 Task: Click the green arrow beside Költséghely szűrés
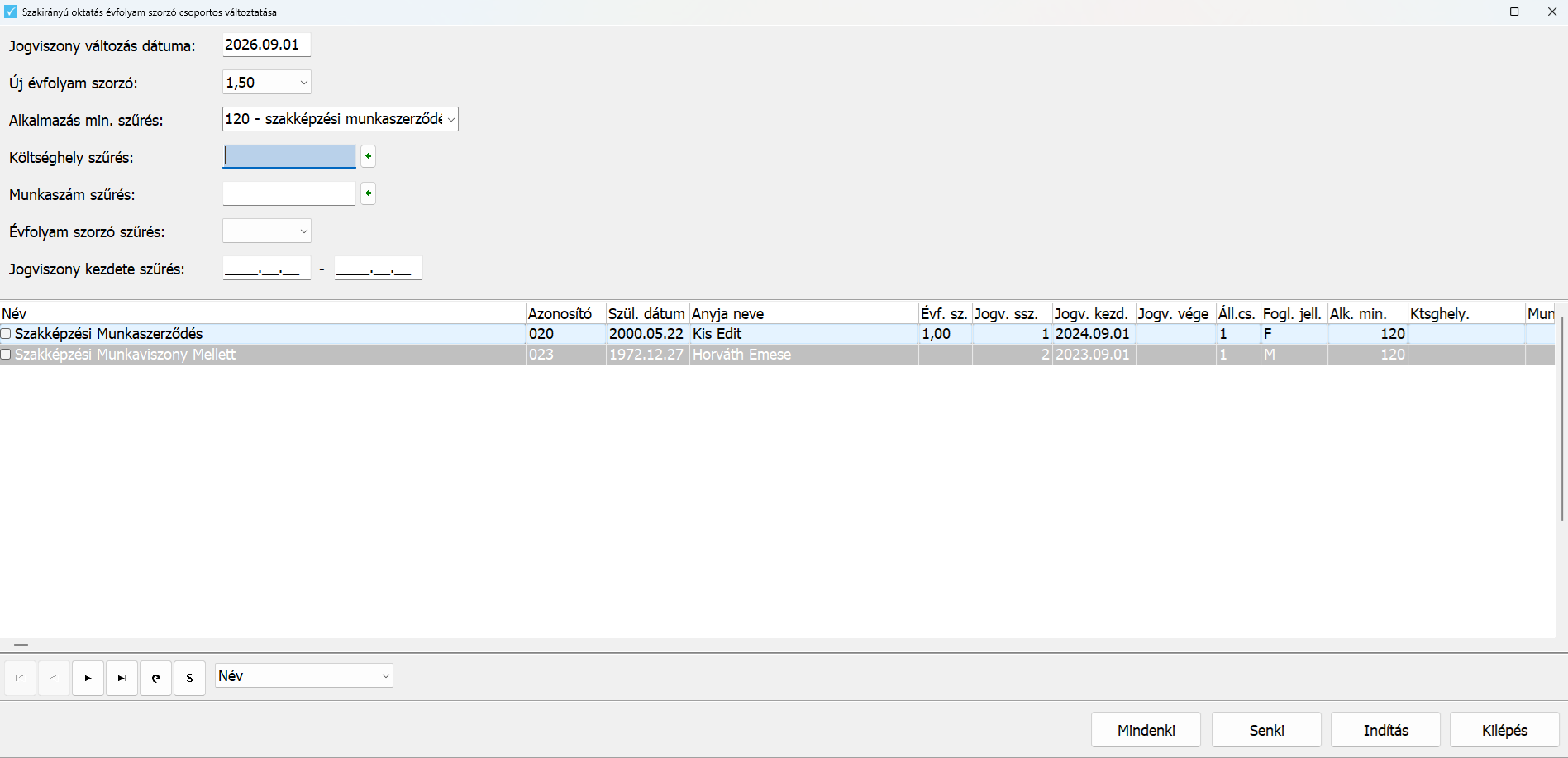tap(369, 156)
